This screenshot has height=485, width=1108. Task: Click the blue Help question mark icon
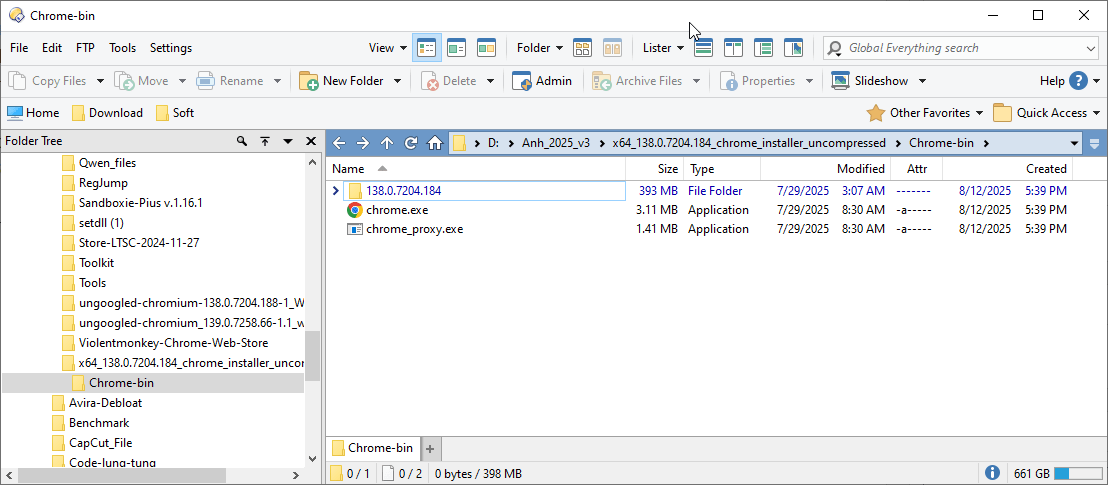(1078, 81)
